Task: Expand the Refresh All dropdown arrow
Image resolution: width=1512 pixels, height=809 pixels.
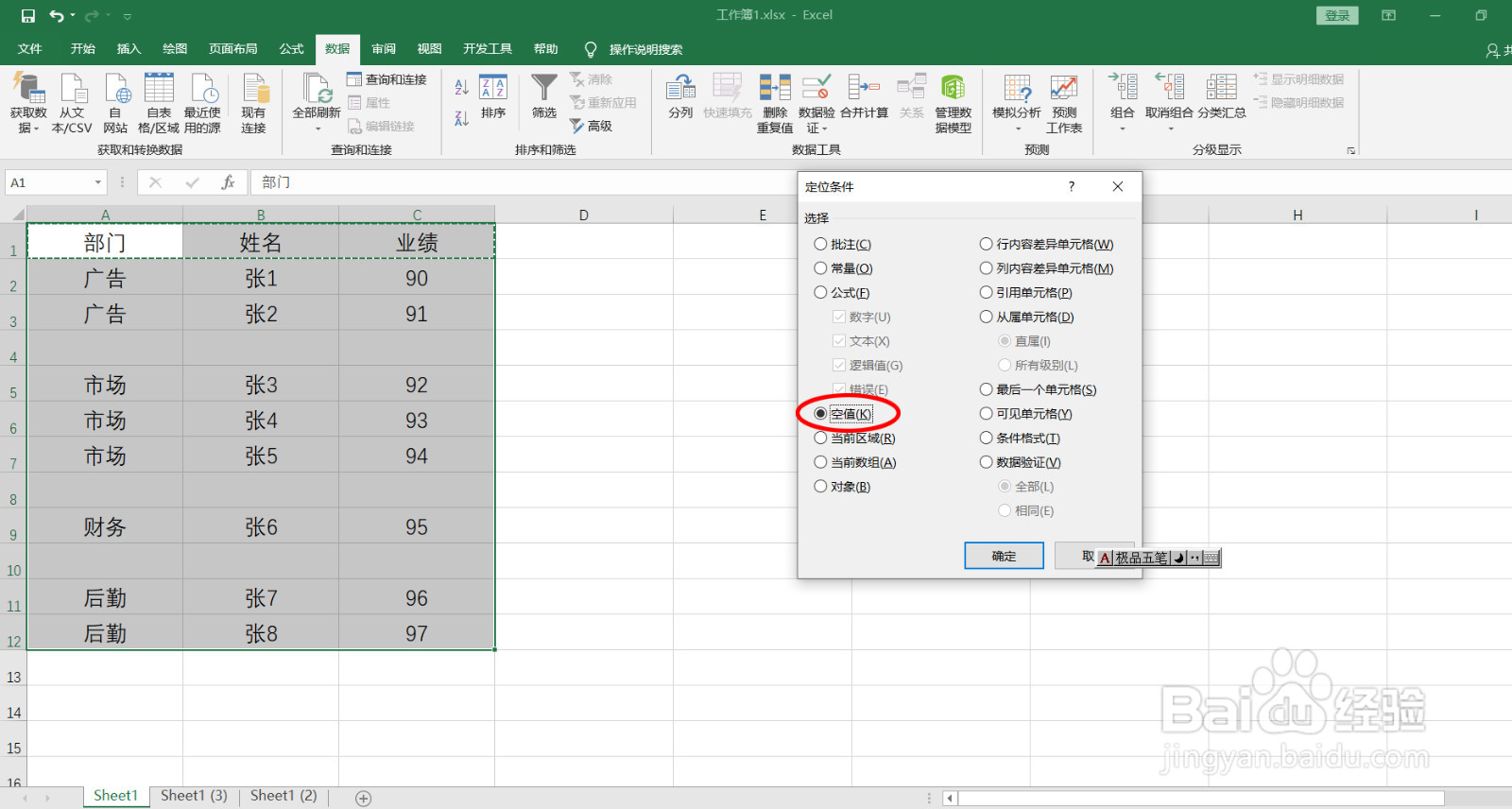Action: 318,129
